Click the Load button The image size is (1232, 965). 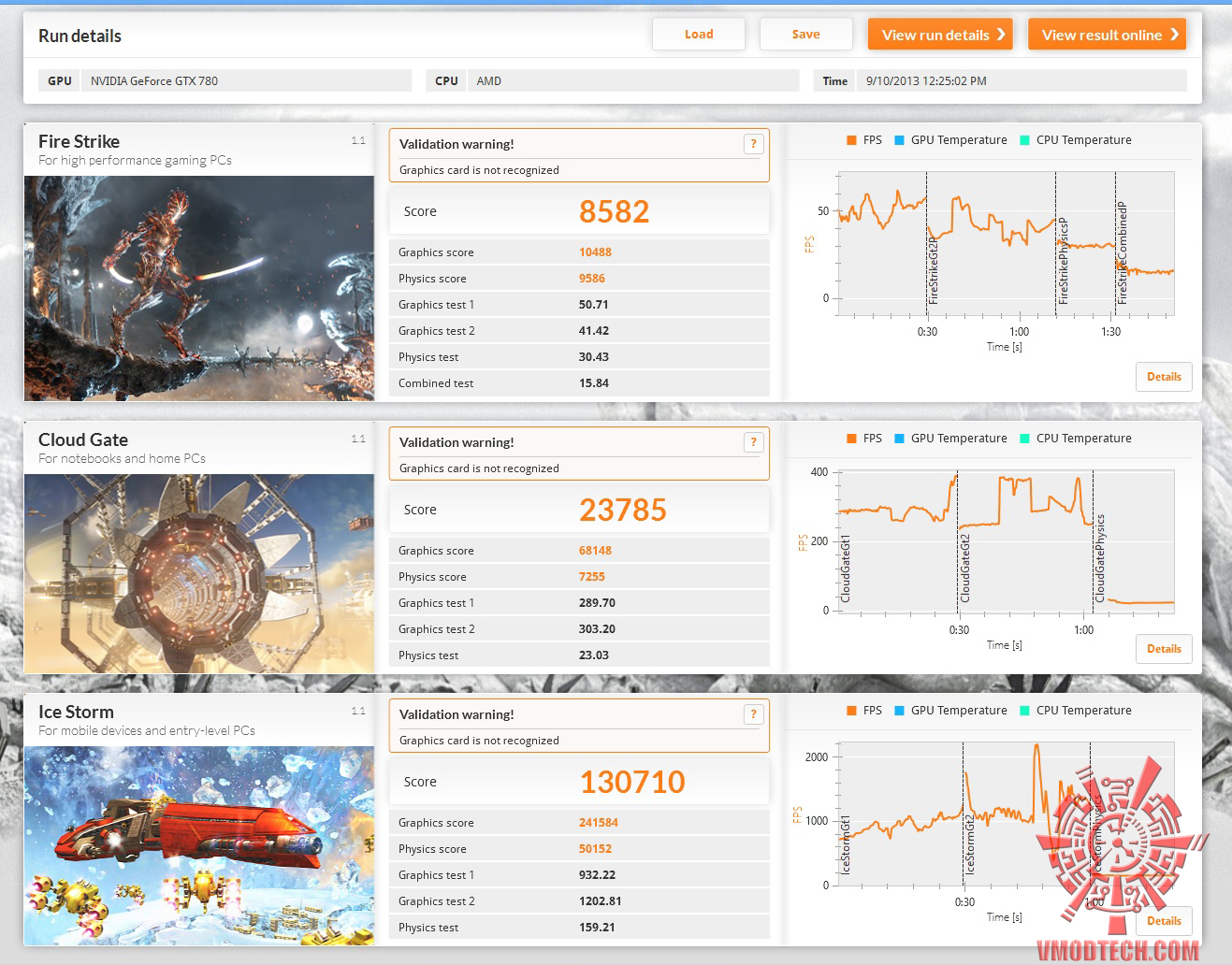699,35
